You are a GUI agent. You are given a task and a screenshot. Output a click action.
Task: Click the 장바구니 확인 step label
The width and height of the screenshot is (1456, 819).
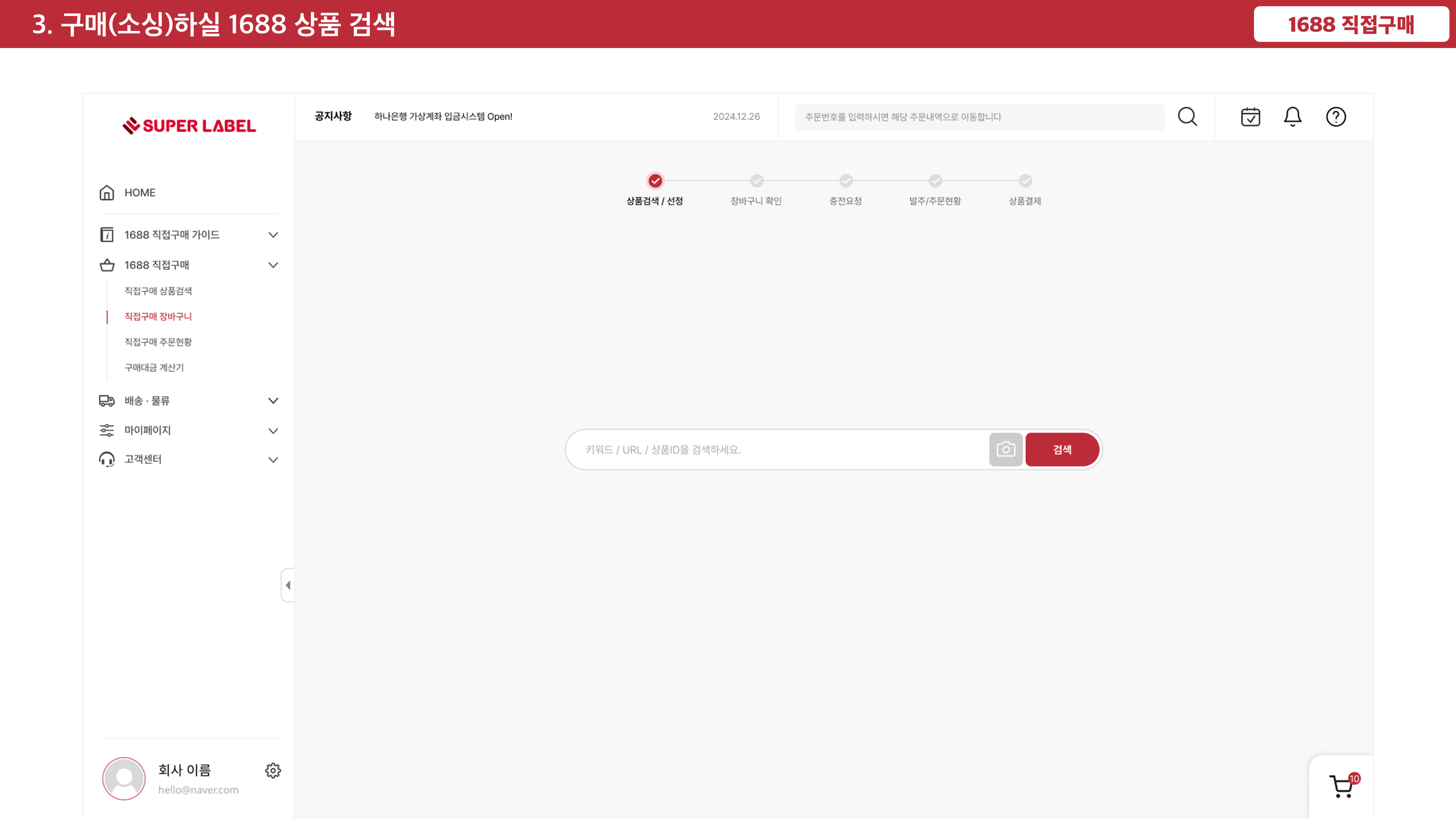[x=756, y=201]
